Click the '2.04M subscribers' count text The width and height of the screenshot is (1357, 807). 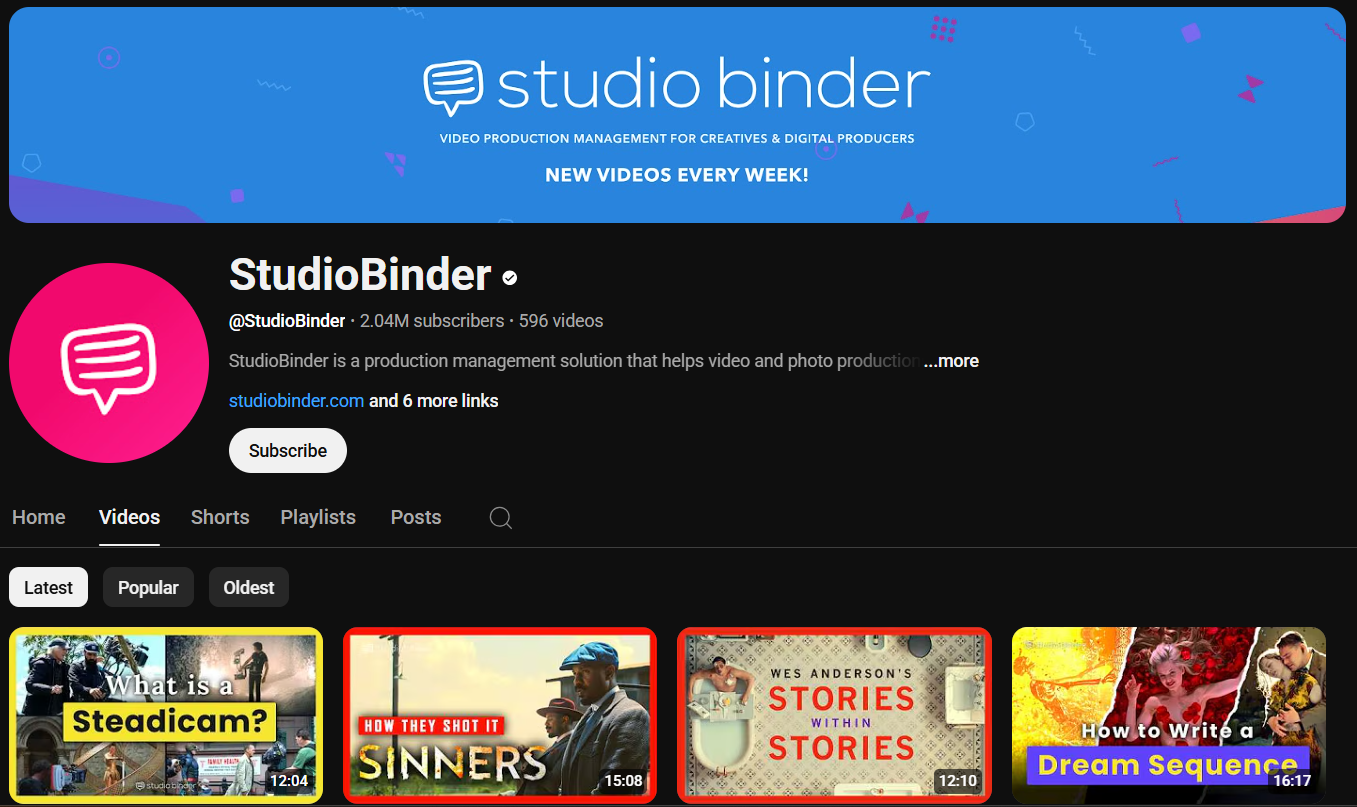coord(432,321)
